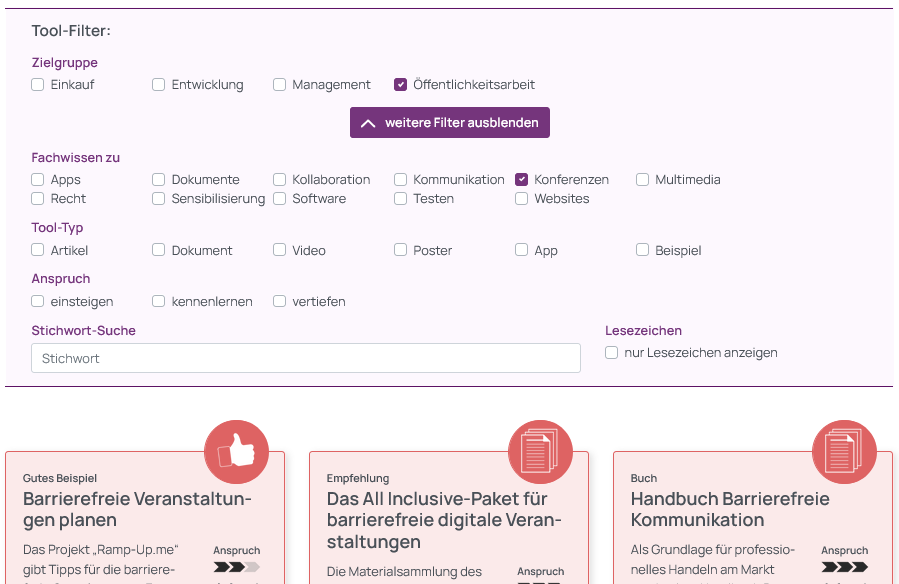Click the document icon on Handbuch Barrierefreie Kommunikation card
The width and height of the screenshot is (899, 584).
pos(844,452)
